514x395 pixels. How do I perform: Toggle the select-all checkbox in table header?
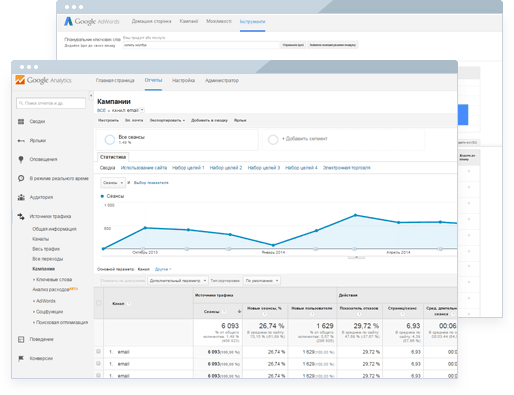[x=99, y=303]
